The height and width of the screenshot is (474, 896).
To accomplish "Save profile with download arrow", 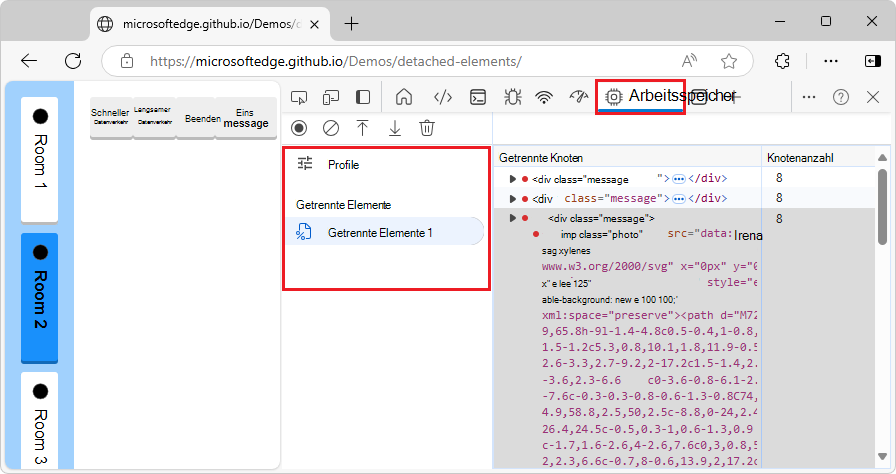I will (x=395, y=128).
